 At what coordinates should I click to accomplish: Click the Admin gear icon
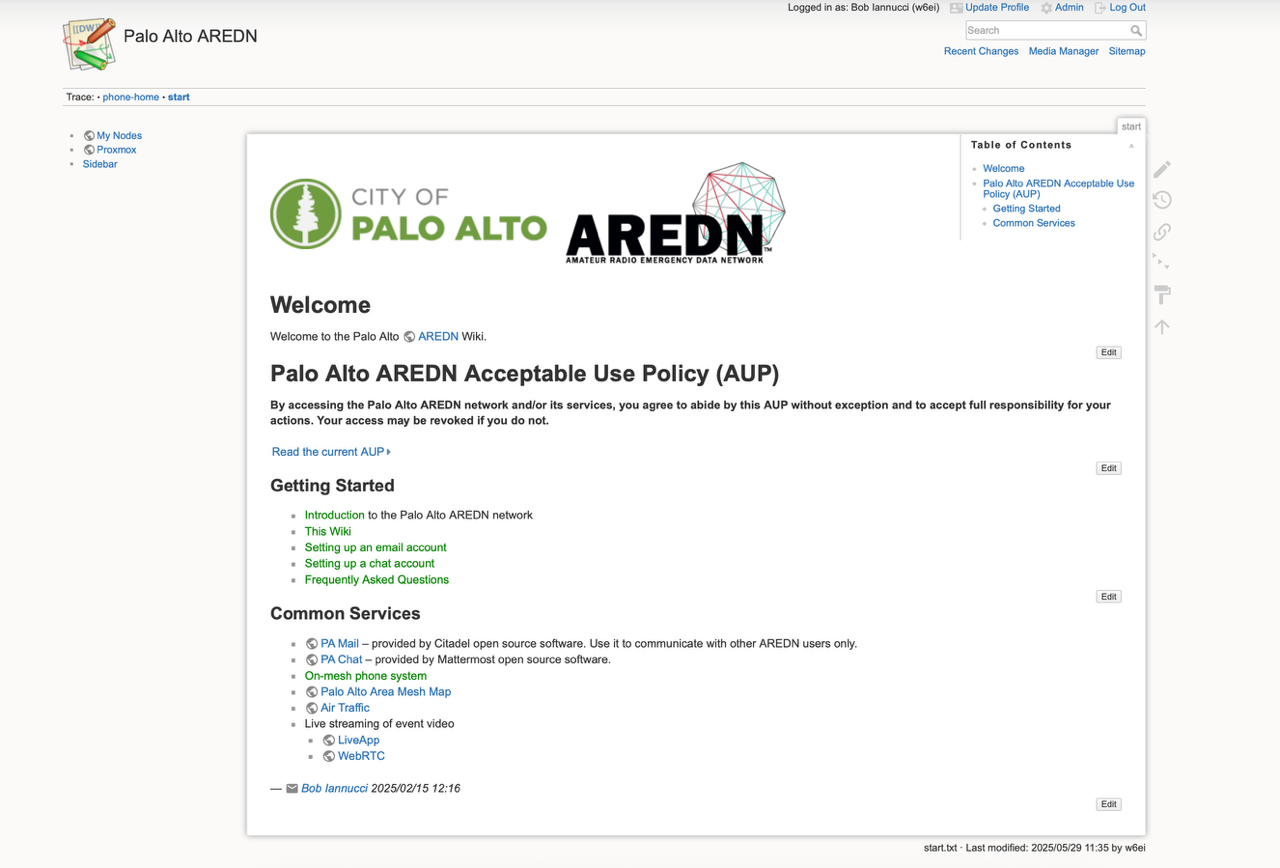(x=1046, y=8)
